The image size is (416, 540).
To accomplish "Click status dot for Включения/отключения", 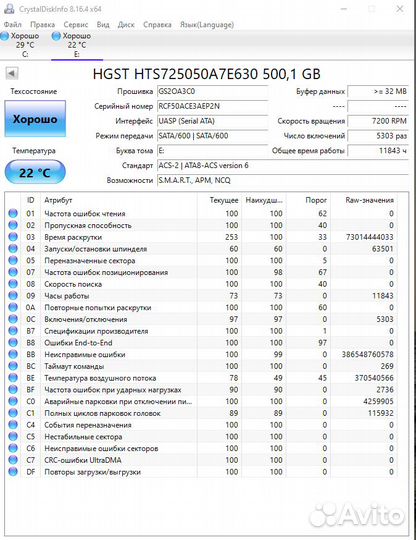I will coord(13,319).
